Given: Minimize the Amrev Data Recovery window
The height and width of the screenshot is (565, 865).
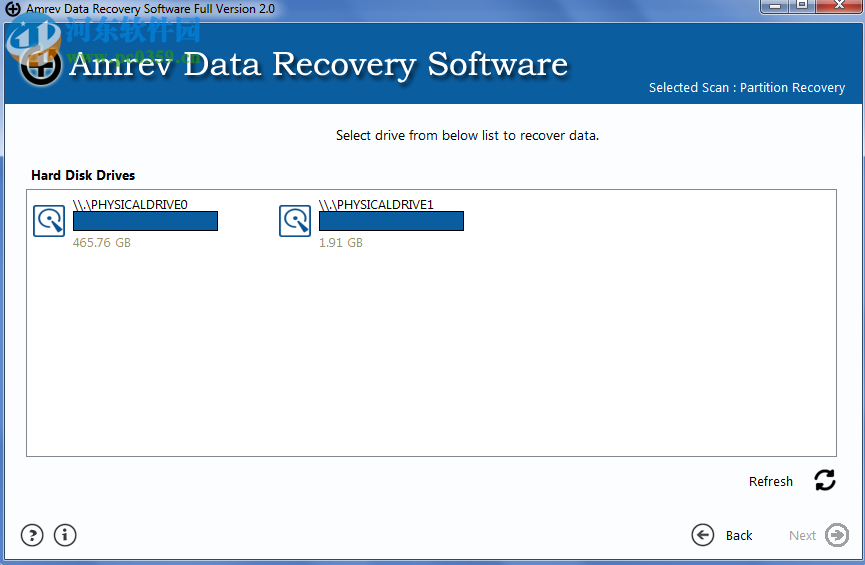Looking at the screenshot, I should pos(775,6).
